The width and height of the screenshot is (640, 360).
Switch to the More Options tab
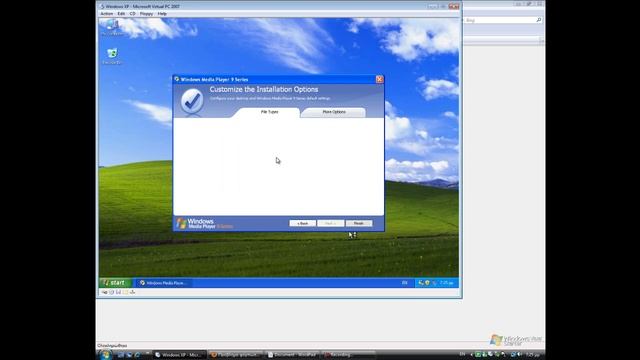coord(334,112)
